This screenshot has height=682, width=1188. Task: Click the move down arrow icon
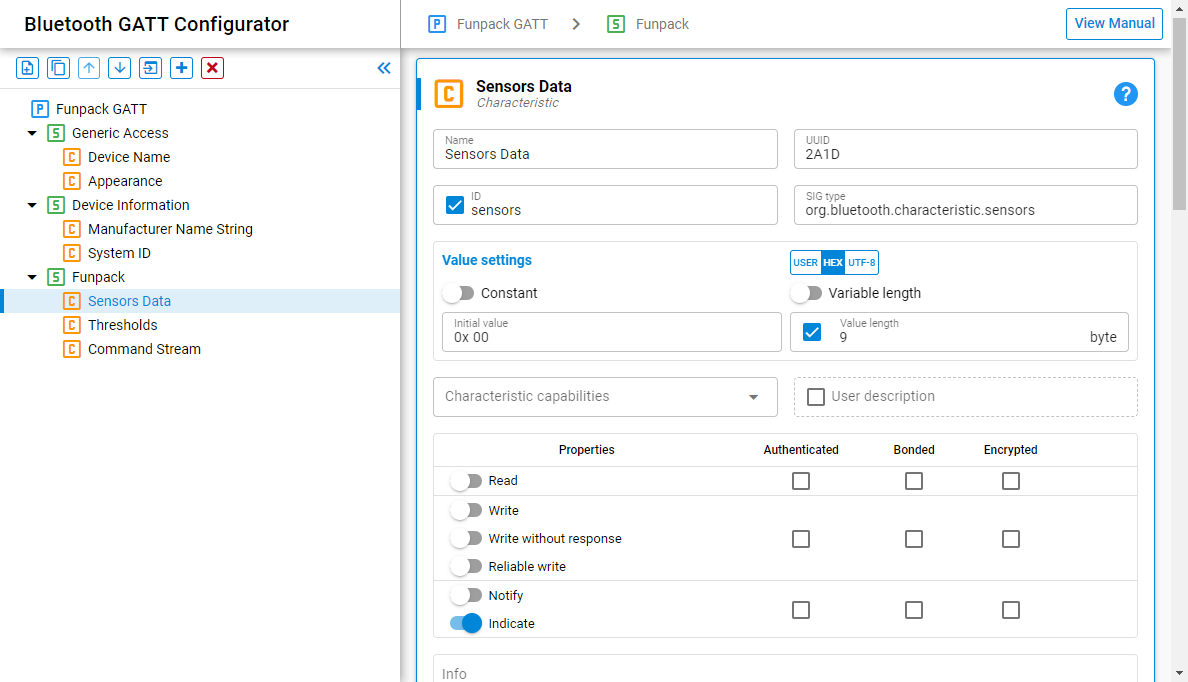click(x=120, y=68)
